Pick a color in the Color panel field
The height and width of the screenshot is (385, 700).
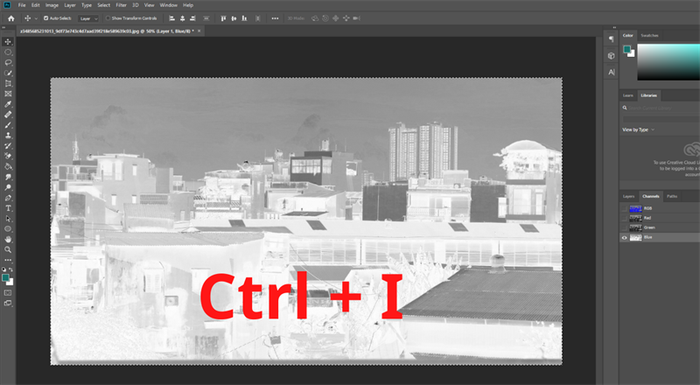click(x=668, y=62)
